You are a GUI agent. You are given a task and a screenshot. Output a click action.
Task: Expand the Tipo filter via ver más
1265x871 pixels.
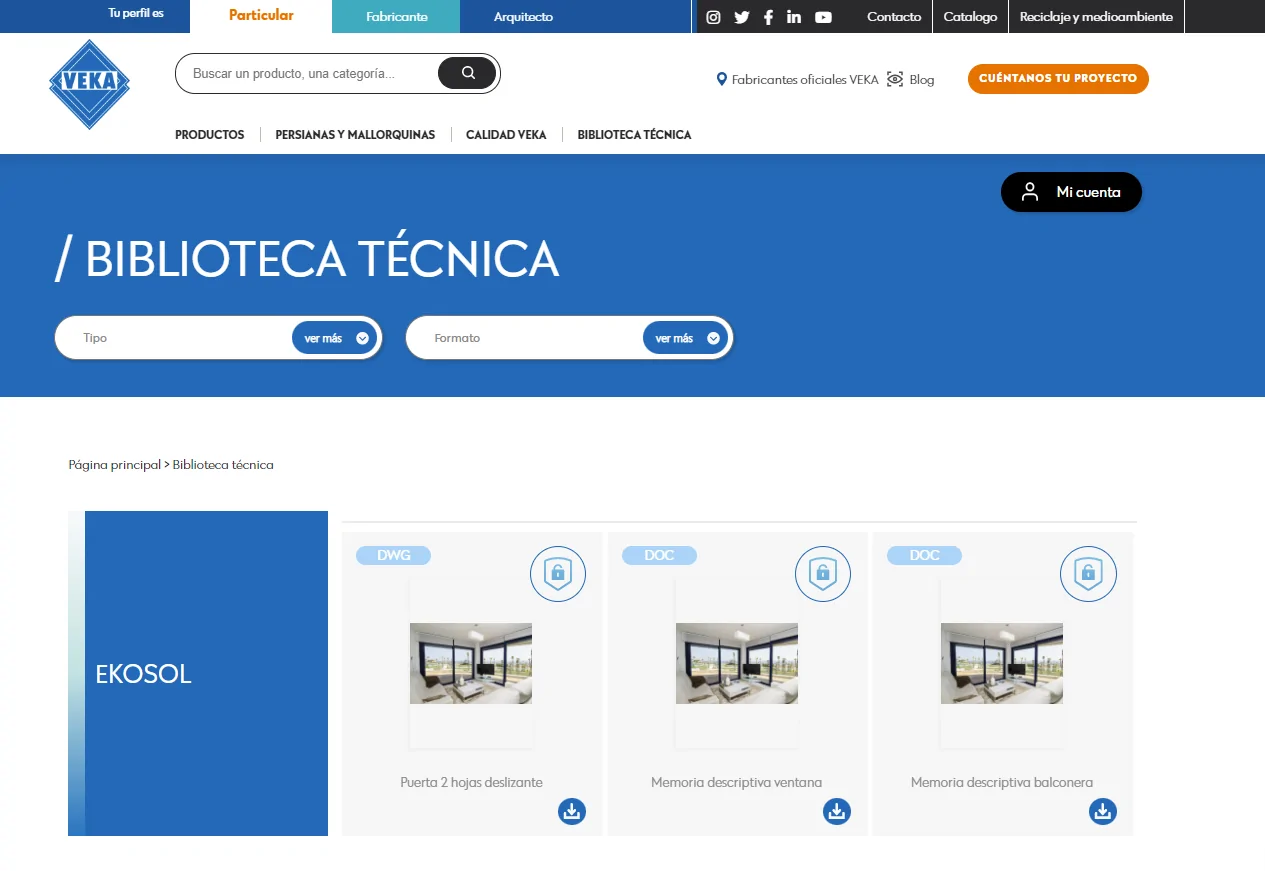[336, 338]
